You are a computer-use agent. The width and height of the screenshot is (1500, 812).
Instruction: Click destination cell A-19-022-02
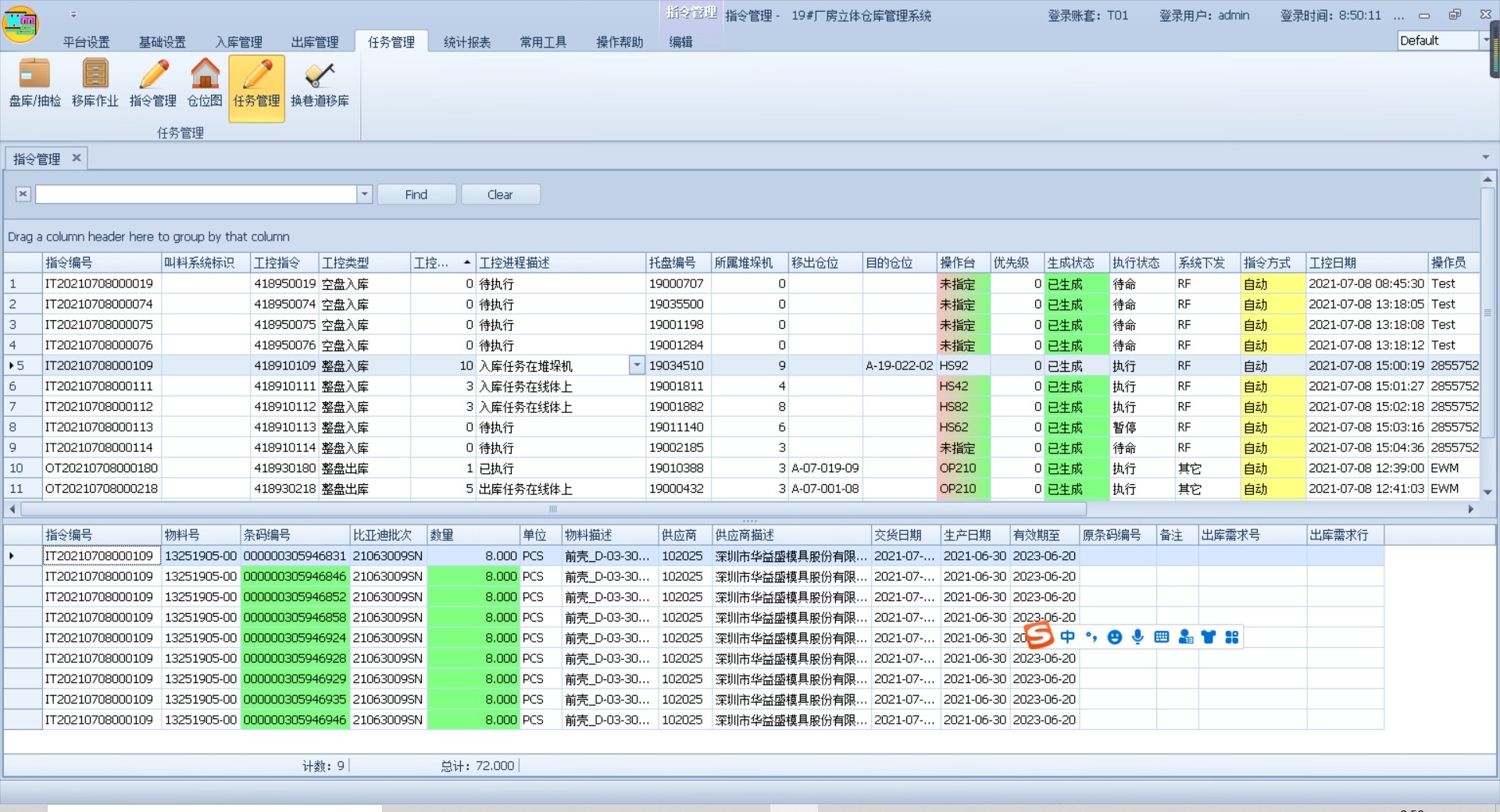tap(899, 365)
